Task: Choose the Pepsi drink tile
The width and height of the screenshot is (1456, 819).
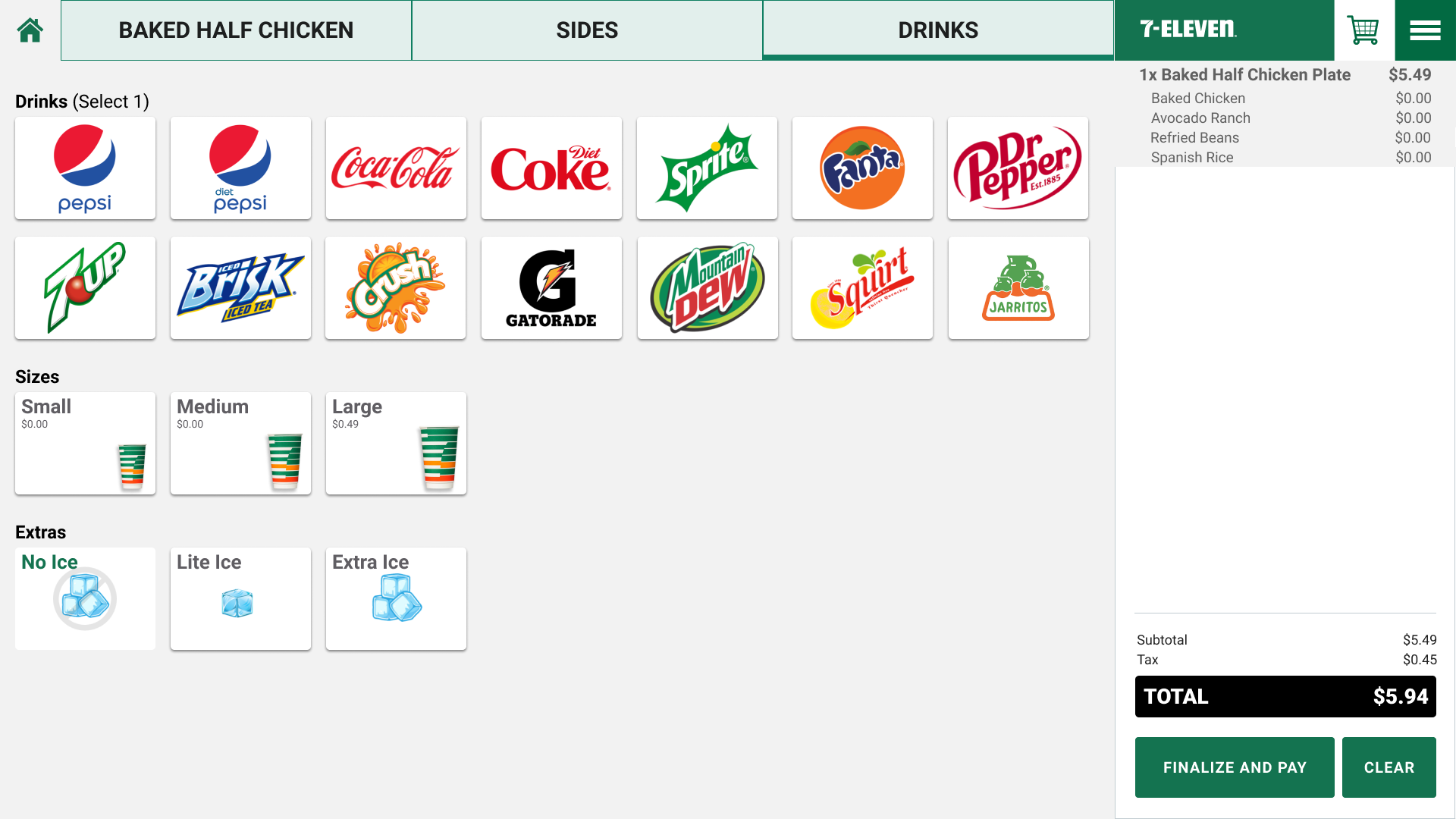Action: [x=85, y=168]
